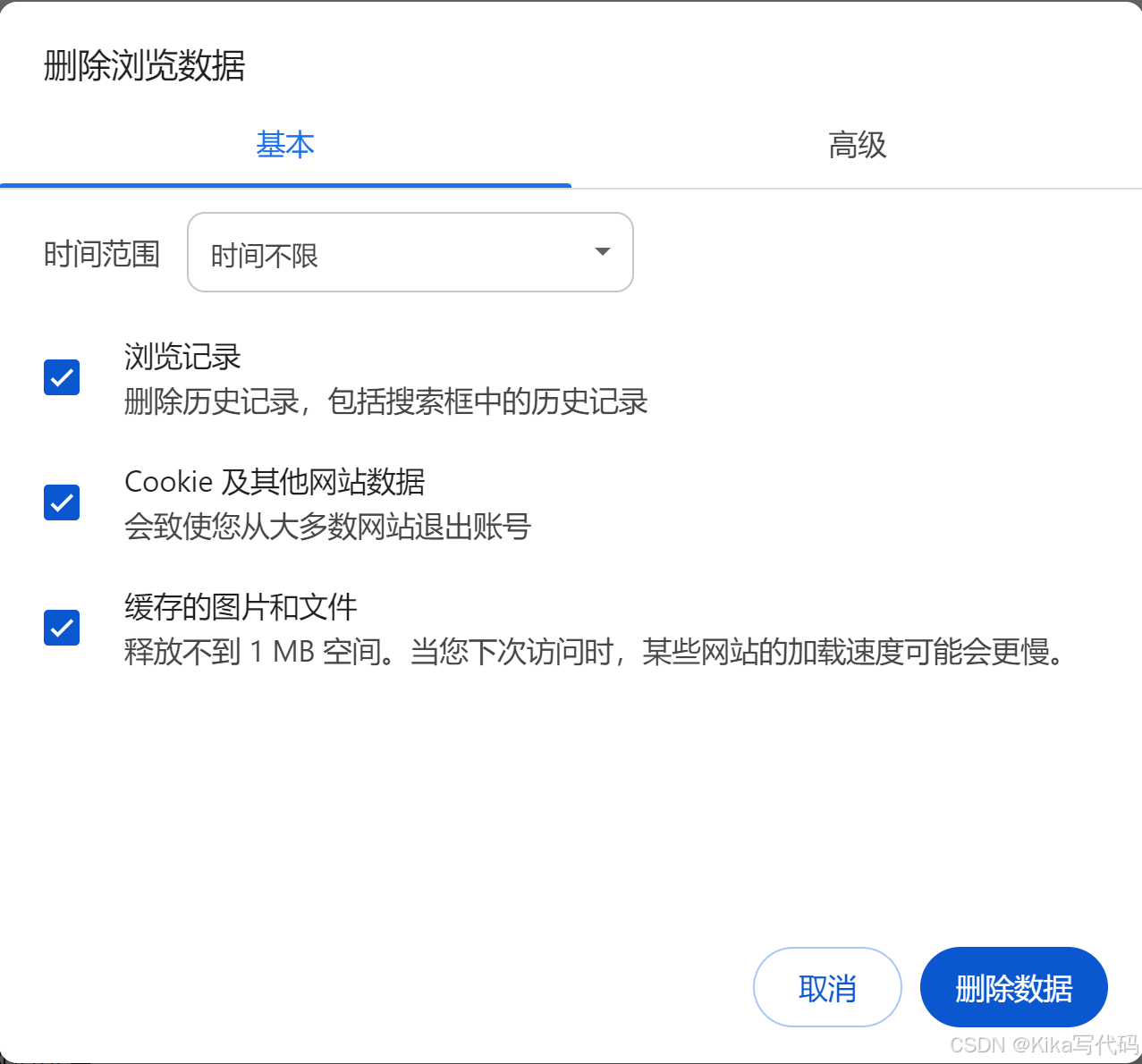Switch to the 高级 tab
Screen dimensions: 1142x1064
pyautogui.click(x=857, y=145)
